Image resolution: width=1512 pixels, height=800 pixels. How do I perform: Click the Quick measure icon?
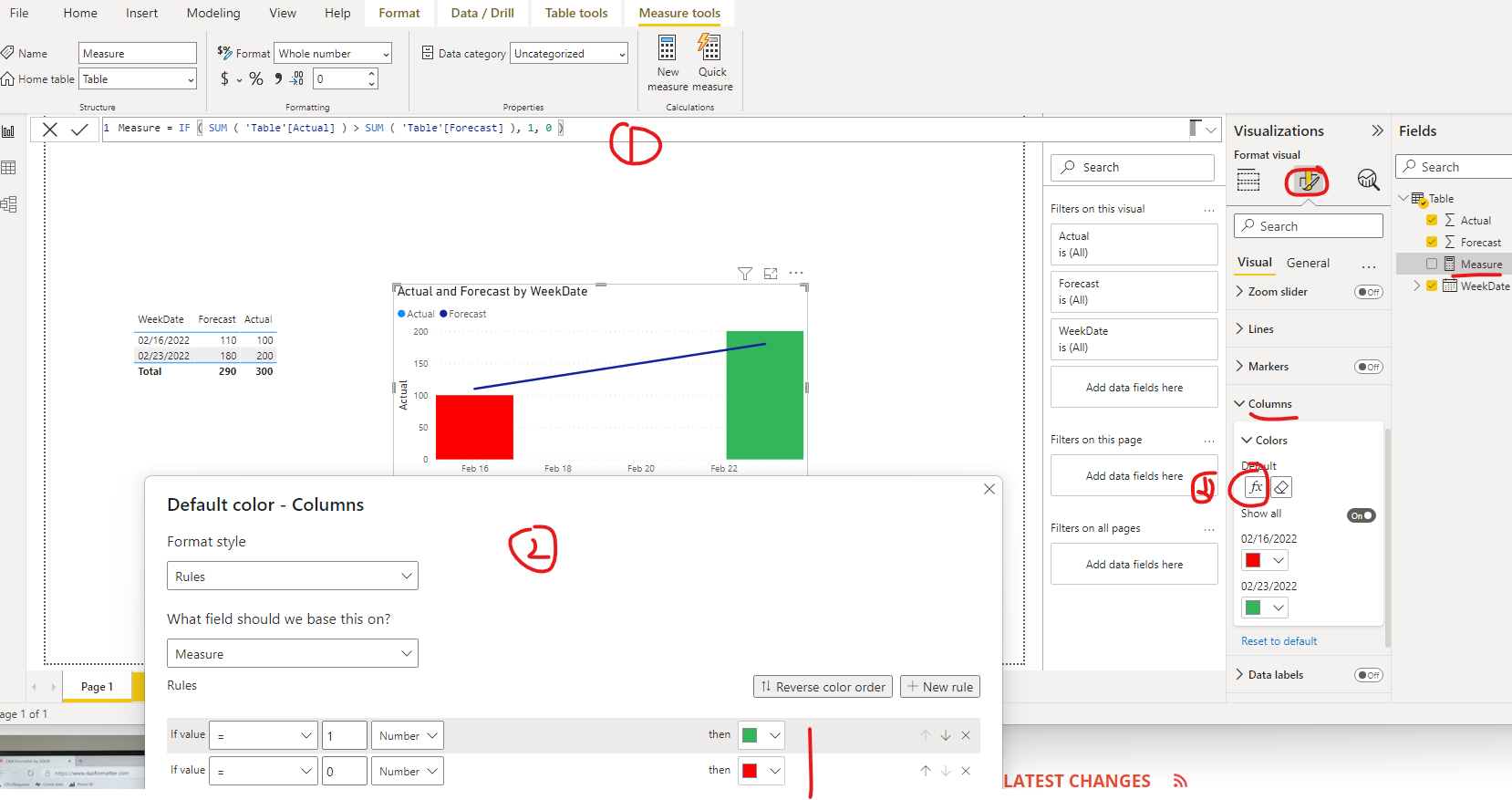point(709,47)
